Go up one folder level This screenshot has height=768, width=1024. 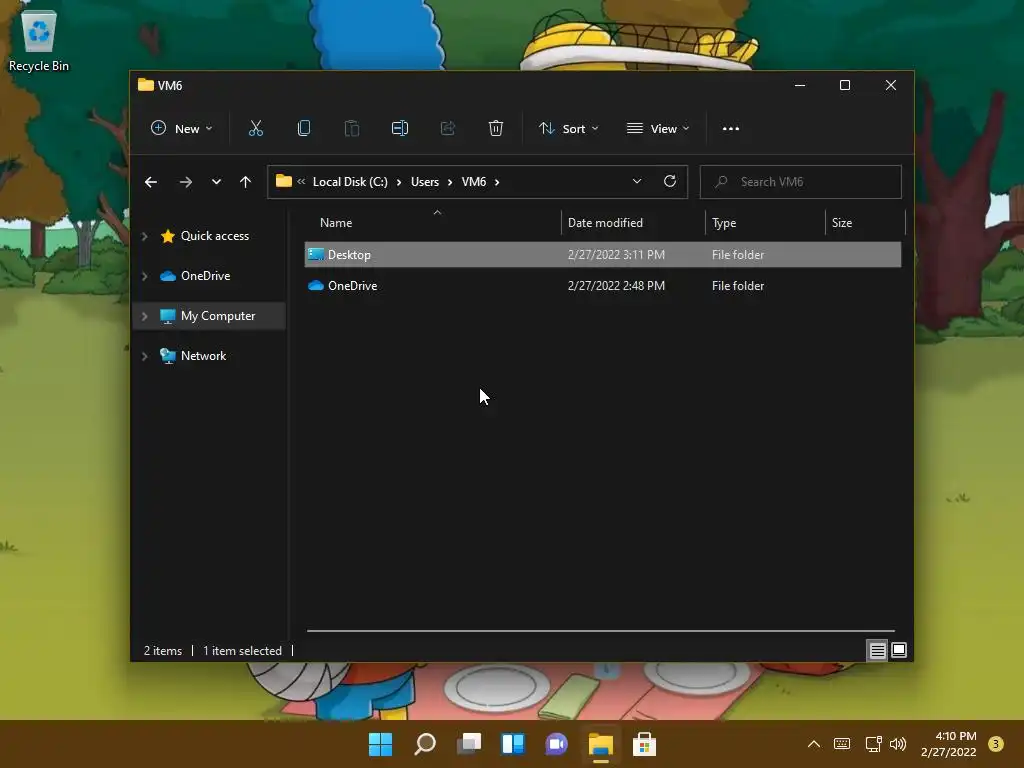[x=246, y=182]
